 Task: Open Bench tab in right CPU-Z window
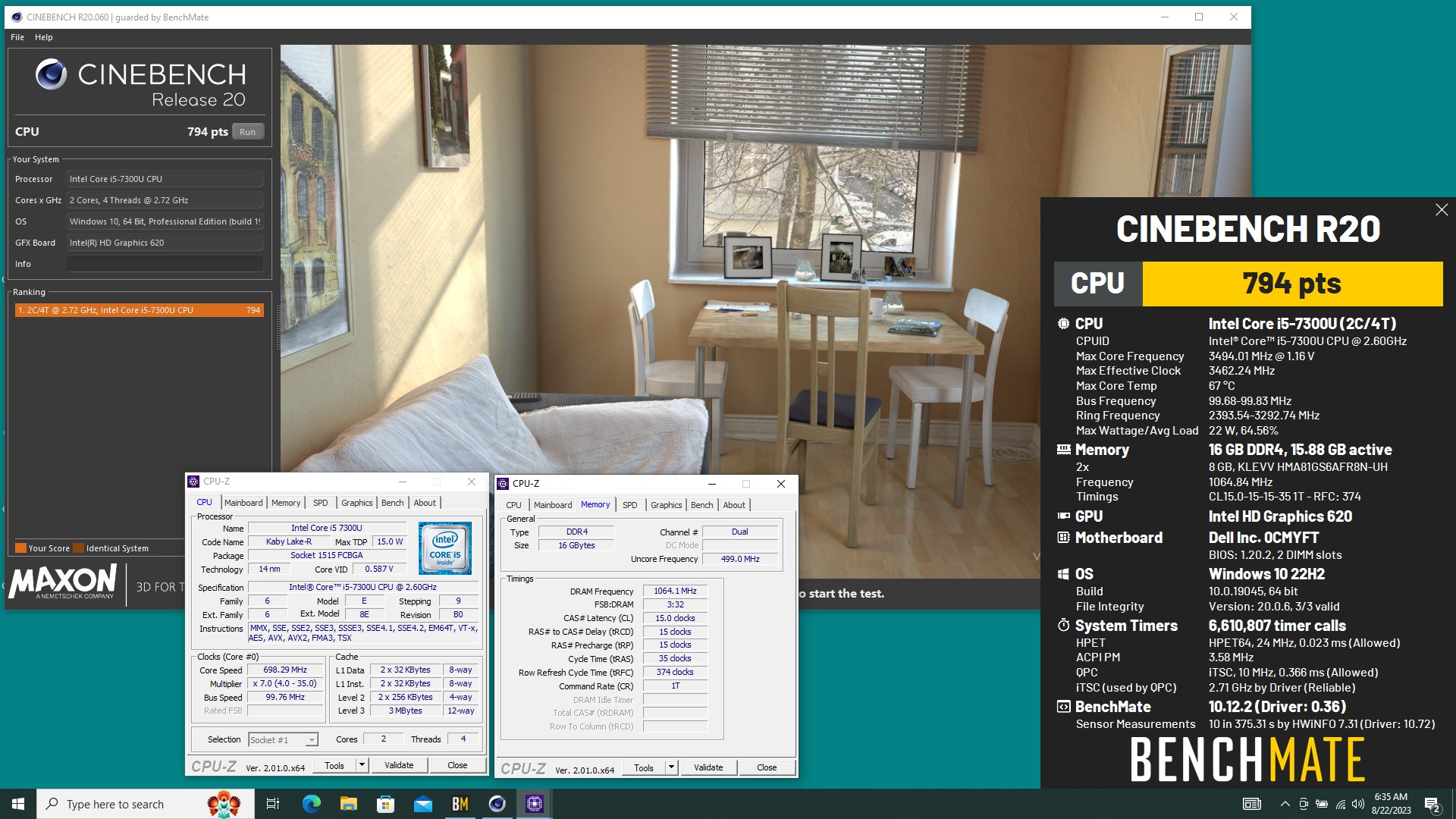click(701, 505)
